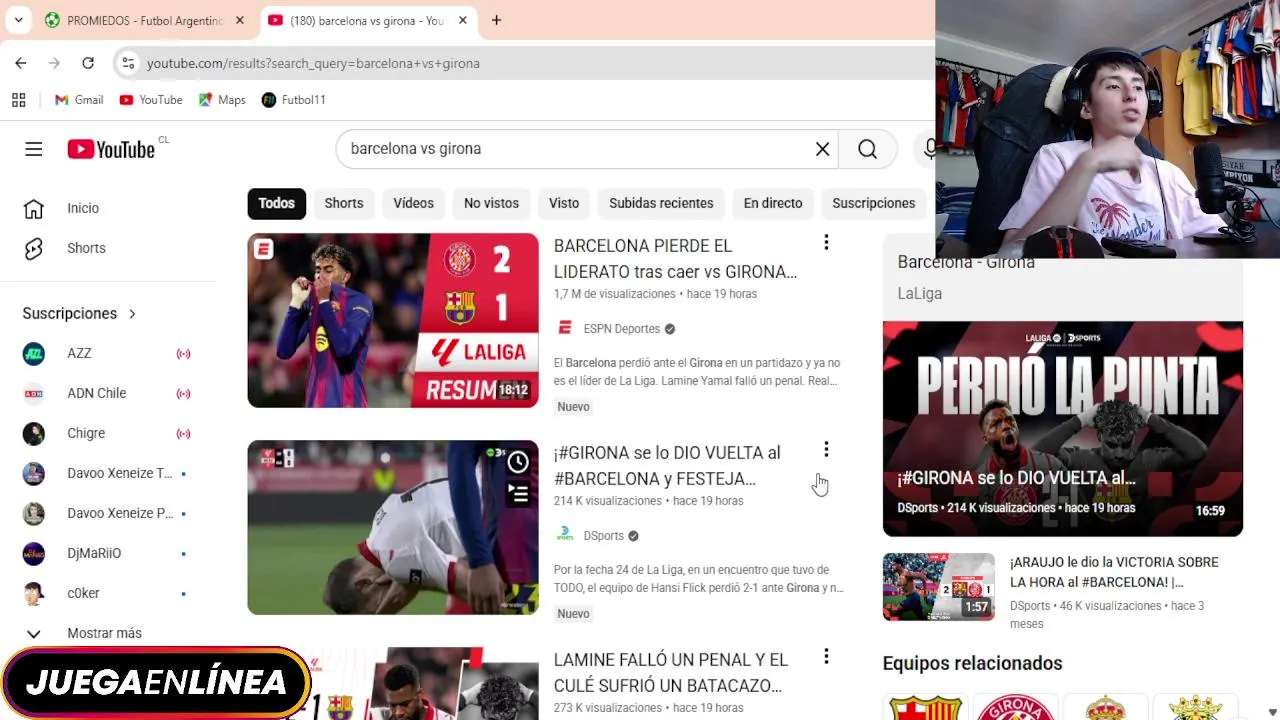This screenshot has width=1280, height=720.
Task: Open options menu for ESPN Deportes video
Action: (826, 242)
